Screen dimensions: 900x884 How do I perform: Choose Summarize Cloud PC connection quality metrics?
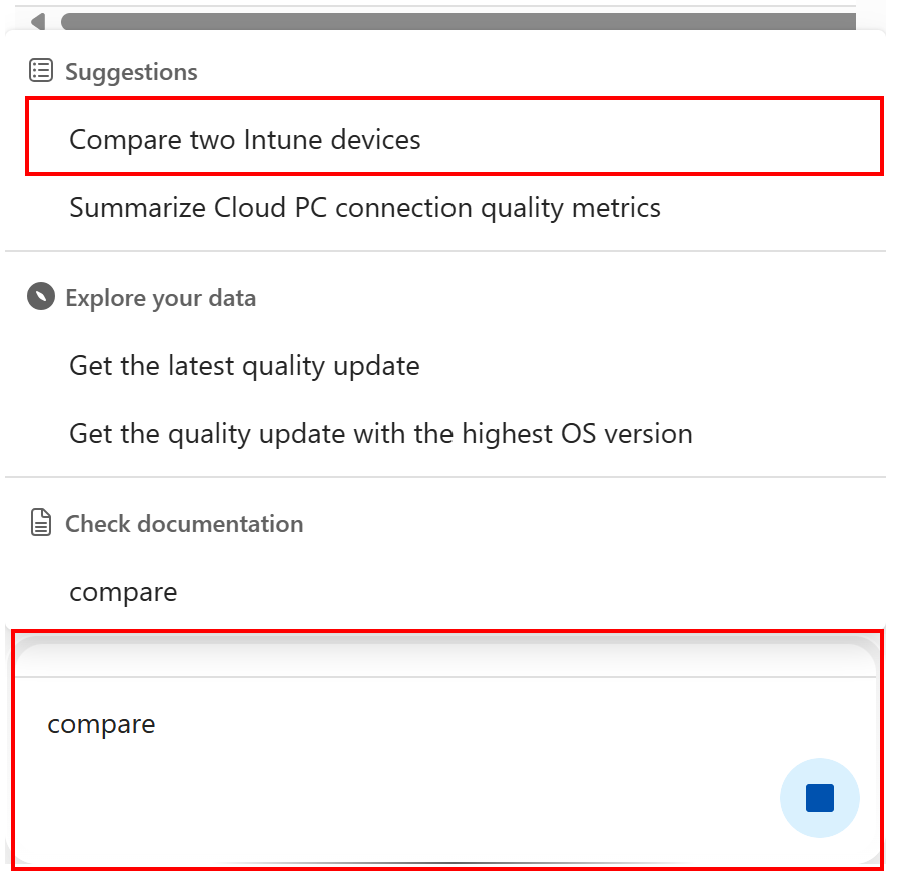click(x=364, y=207)
